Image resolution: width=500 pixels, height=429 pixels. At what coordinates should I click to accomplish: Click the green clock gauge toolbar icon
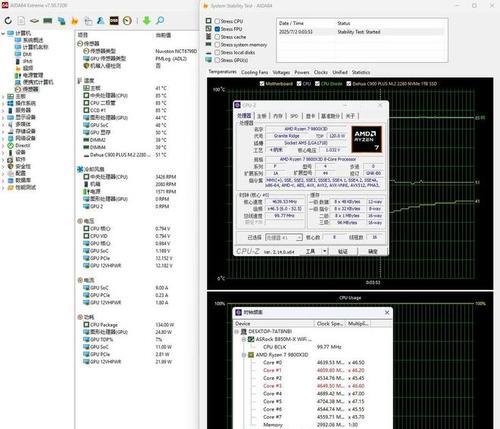(x=127, y=21)
